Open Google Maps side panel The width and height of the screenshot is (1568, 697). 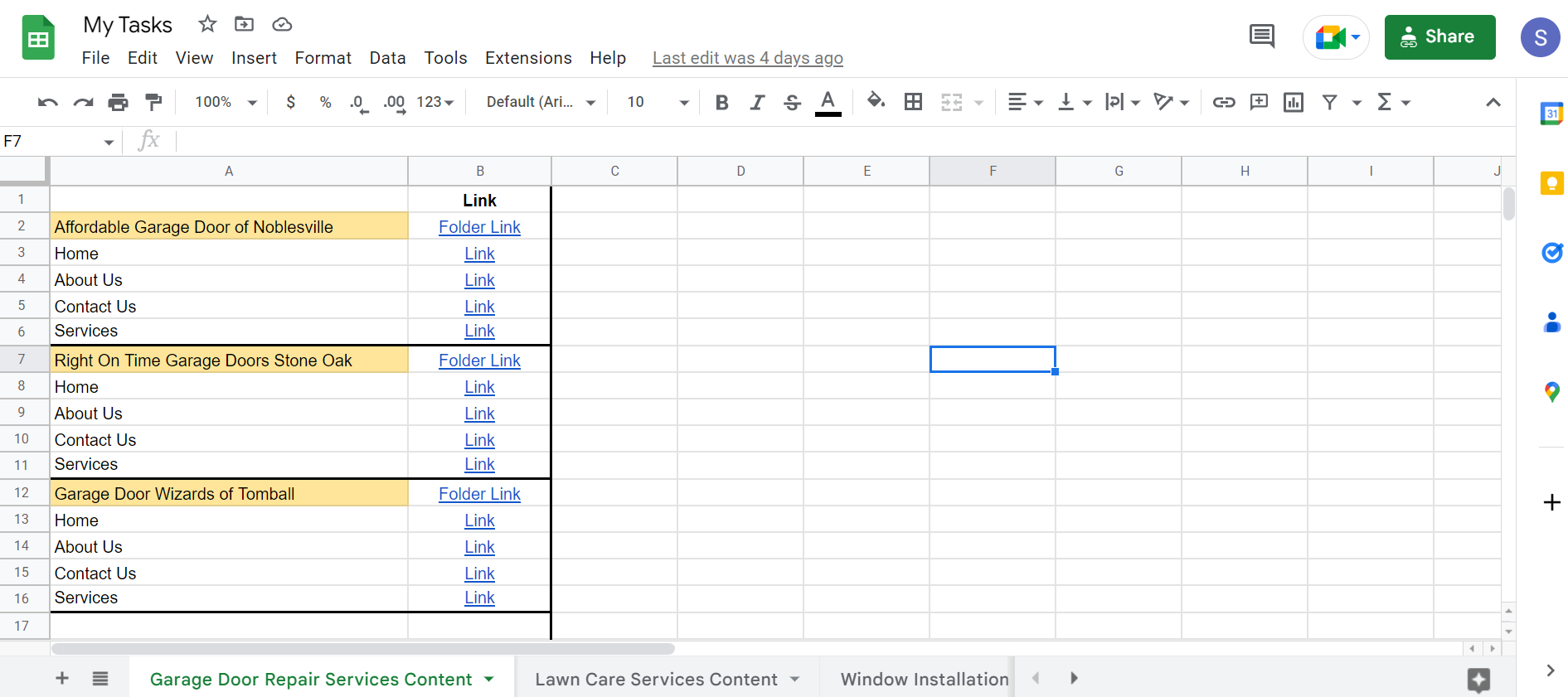pos(1551,392)
